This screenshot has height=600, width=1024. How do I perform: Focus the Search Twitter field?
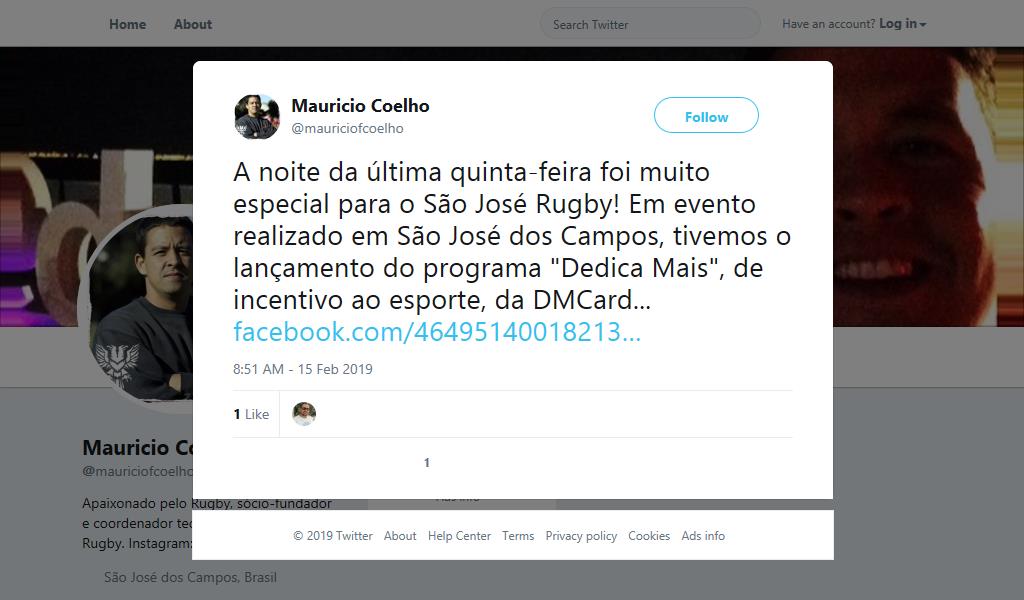[x=650, y=24]
